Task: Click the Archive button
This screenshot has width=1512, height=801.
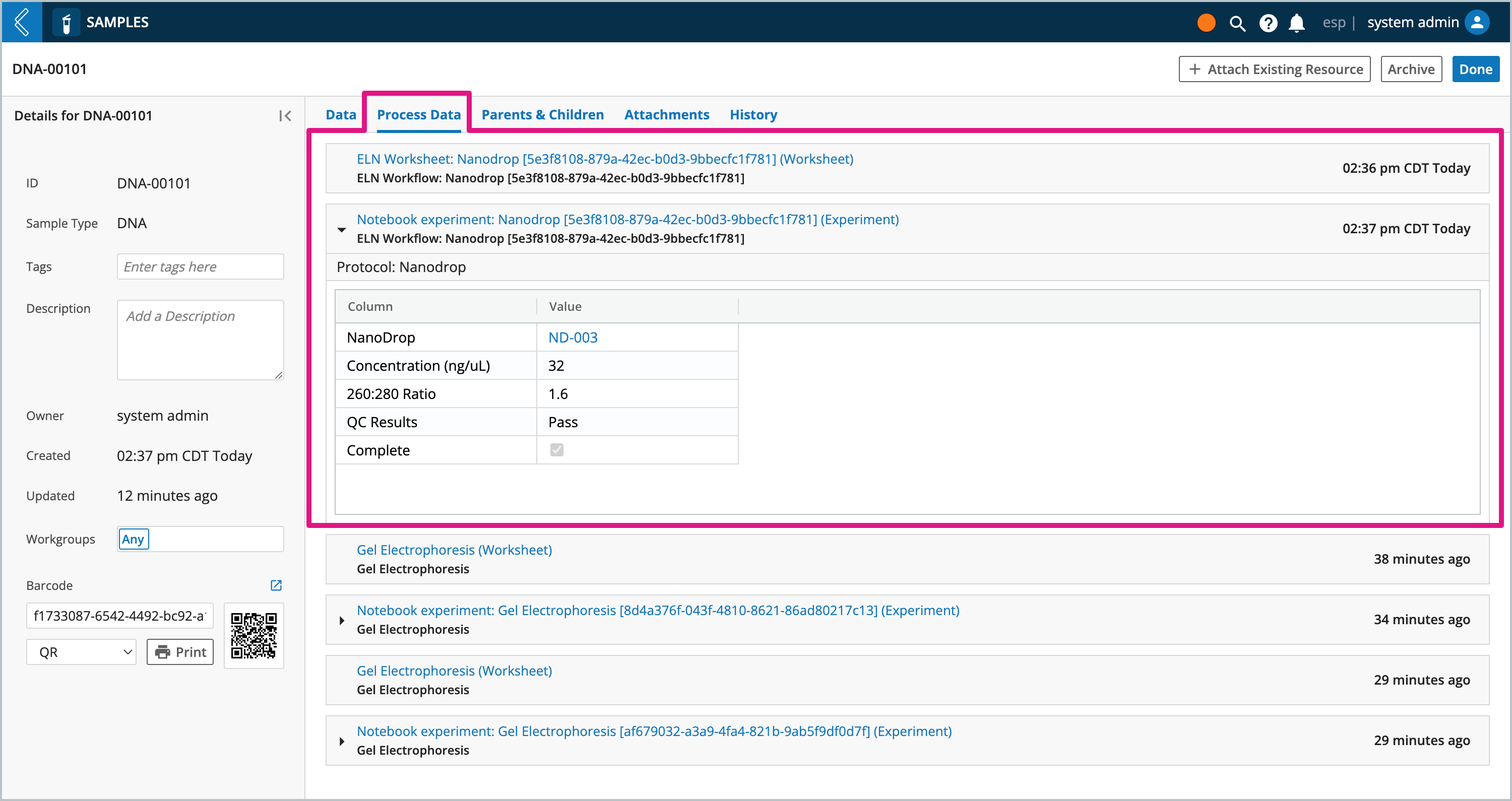Action: 1411,69
